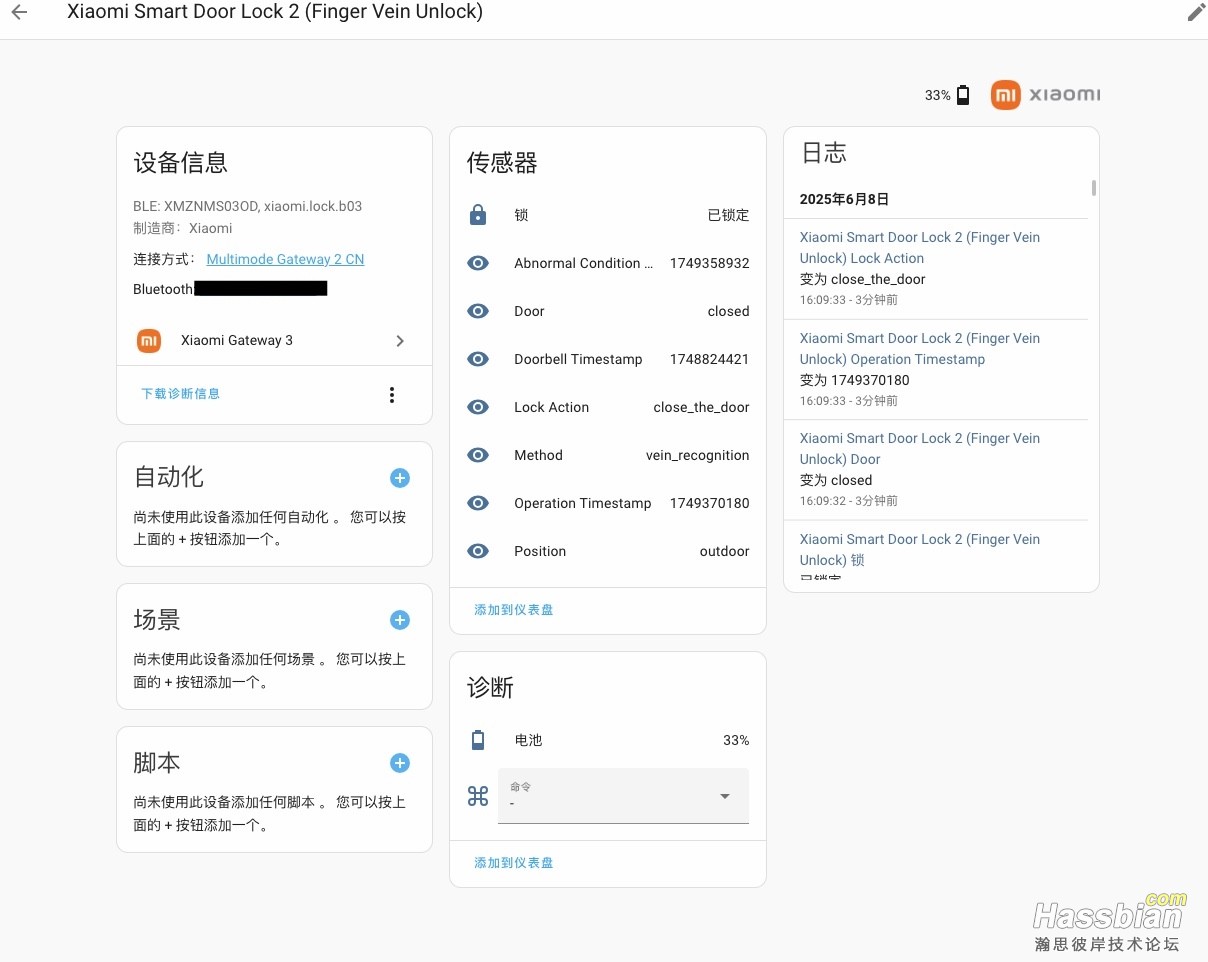
Task: Click the eye icon for Position
Action: (x=478, y=551)
